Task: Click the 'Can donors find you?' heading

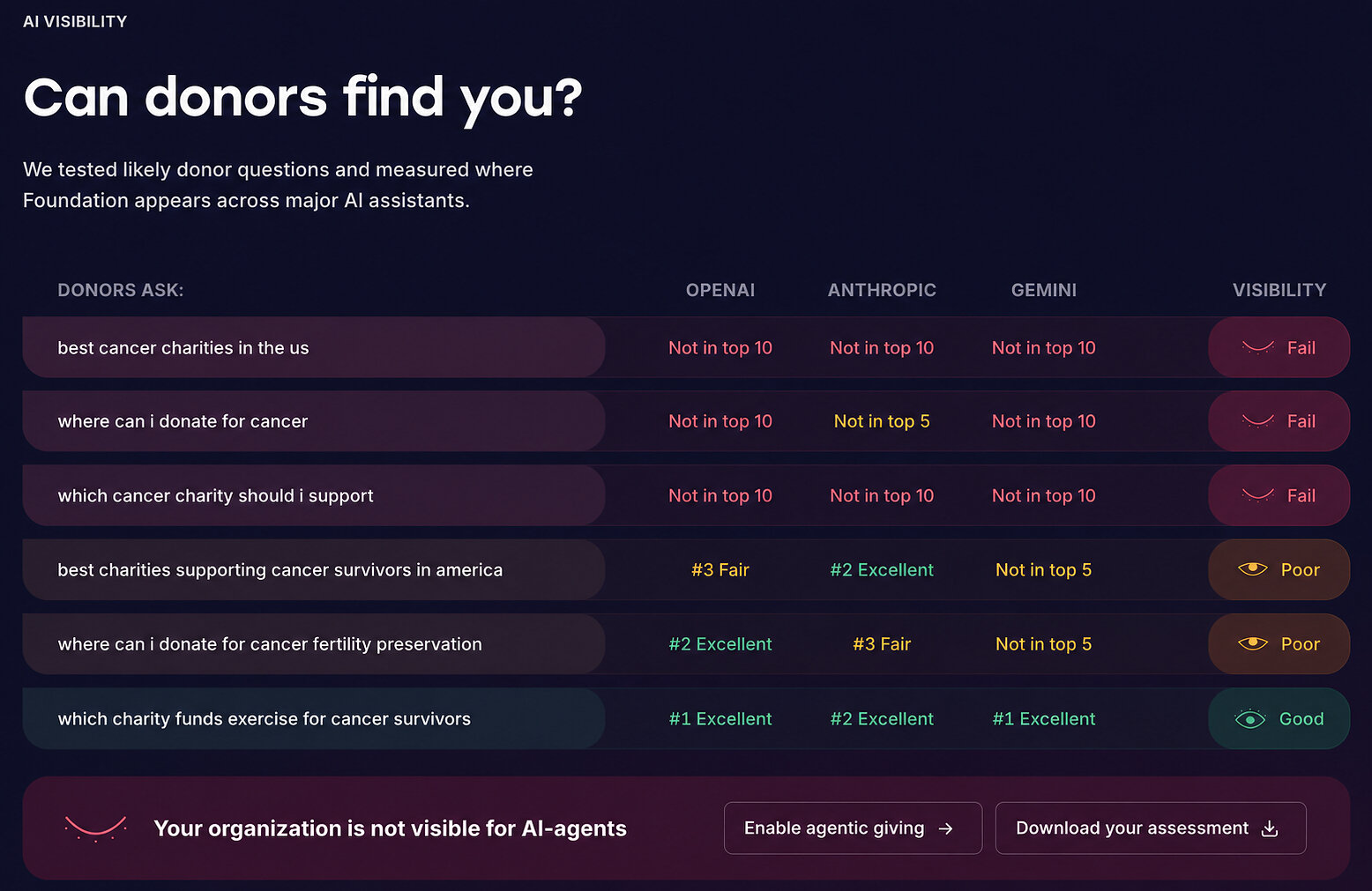Action: tap(302, 97)
